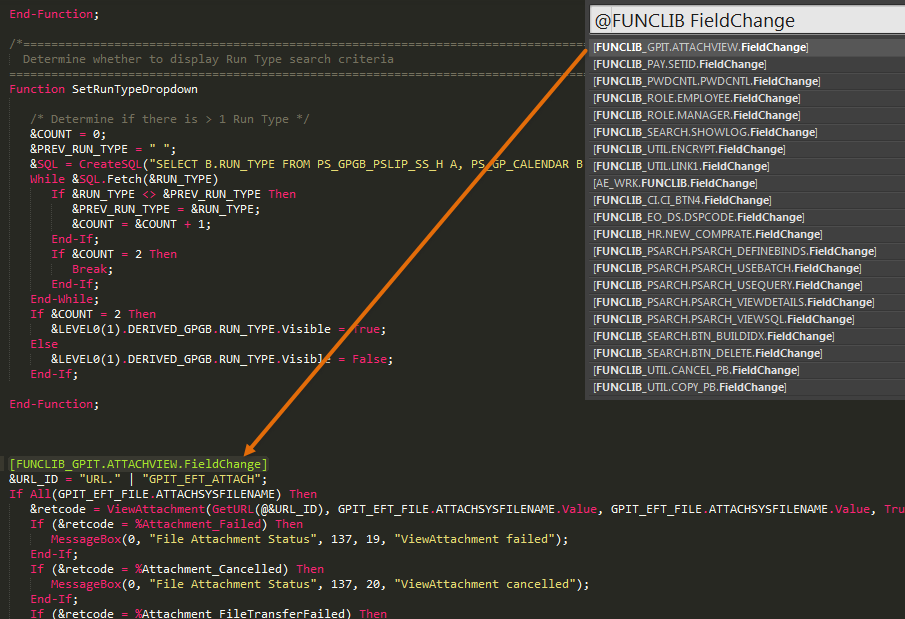Image resolution: width=905 pixels, height=619 pixels.
Task: Click the &COUNT = &COUNT + 1; line
Action: click(x=141, y=224)
